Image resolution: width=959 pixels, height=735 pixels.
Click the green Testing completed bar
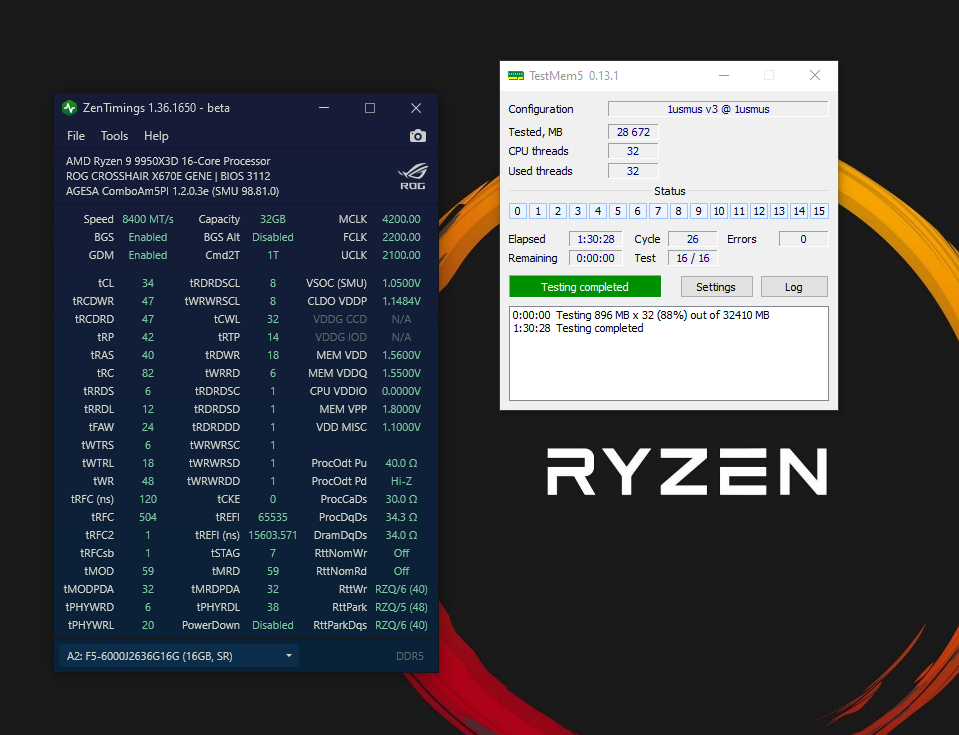[x=585, y=287]
